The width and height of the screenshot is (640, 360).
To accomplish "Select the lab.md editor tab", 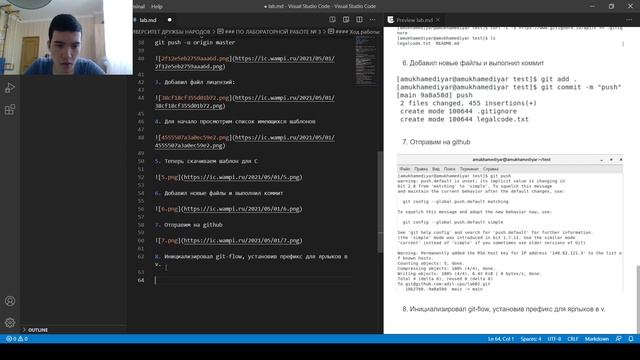I will pos(148,20).
